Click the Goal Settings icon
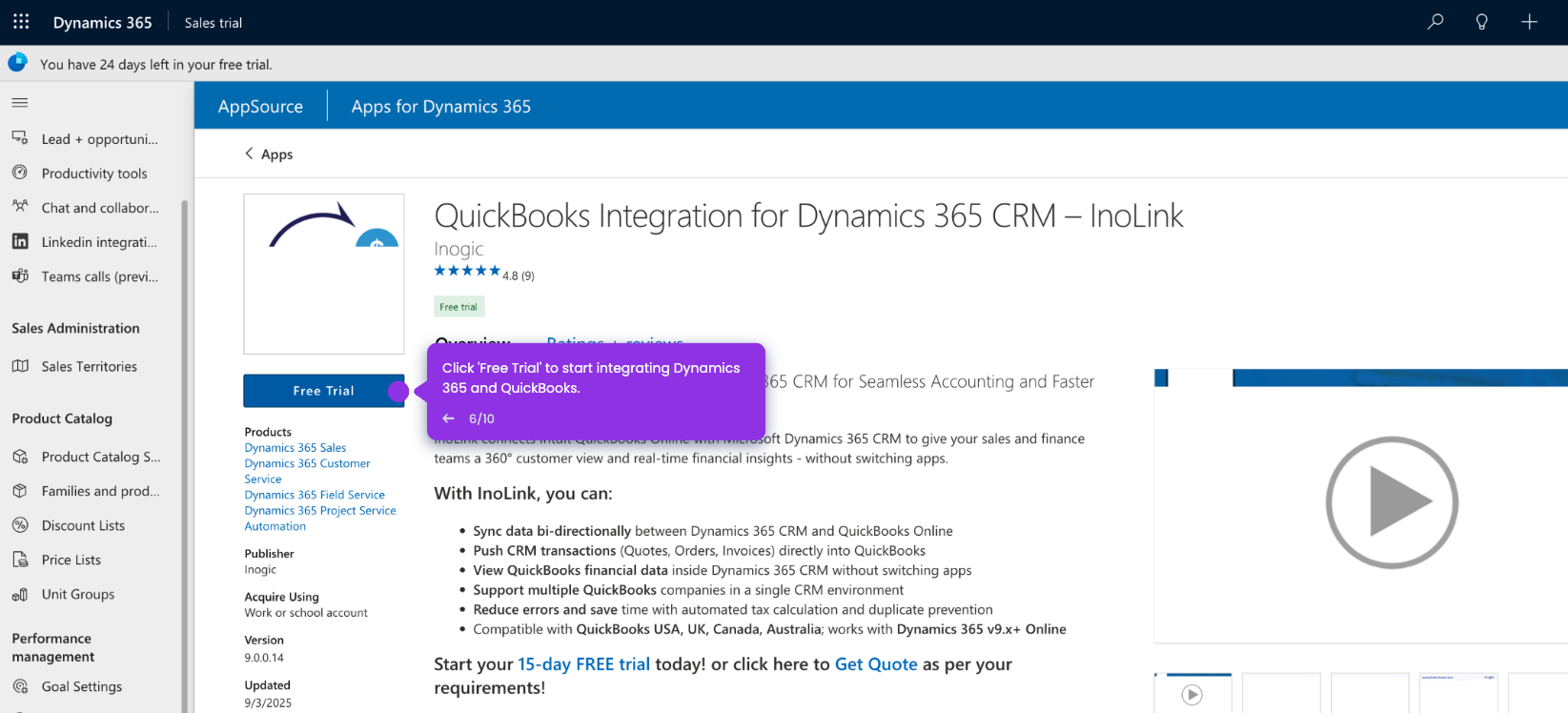1568x713 pixels. pyautogui.click(x=20, y=686)
